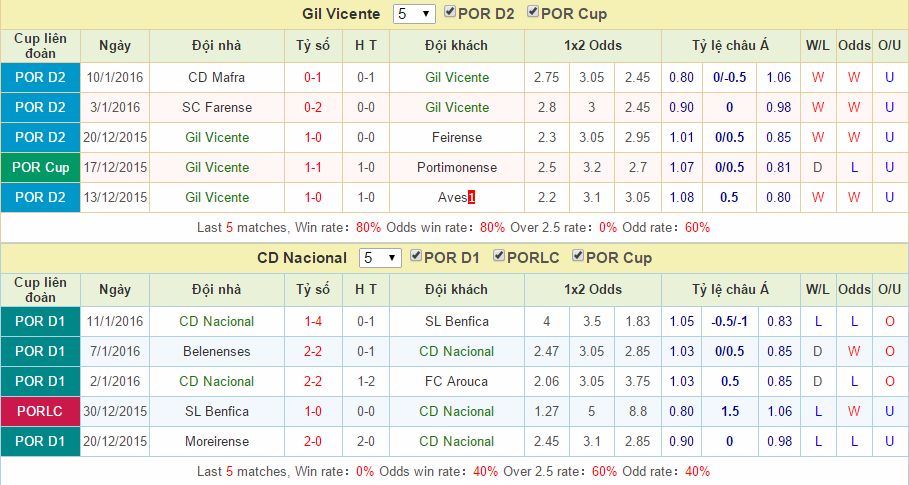Disable the PORLC competition filter

pos(499,257)
